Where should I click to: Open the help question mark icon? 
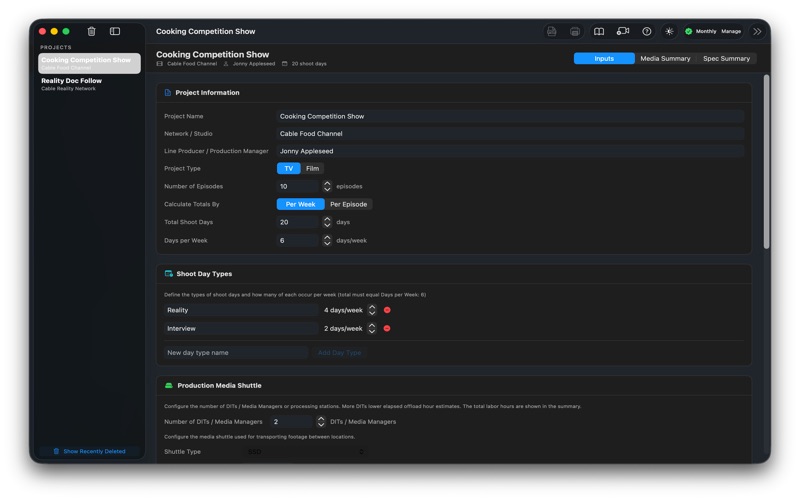click(646, 31)
